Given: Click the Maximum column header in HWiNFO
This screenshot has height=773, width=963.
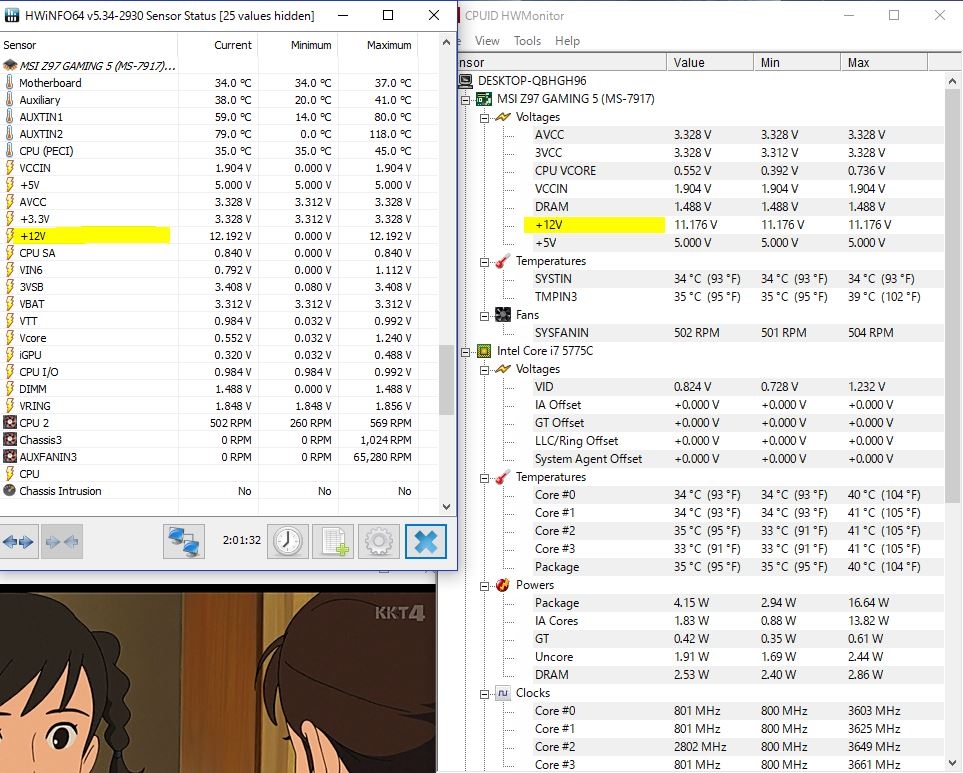Looking at the screenshot, I should [389, 45].
